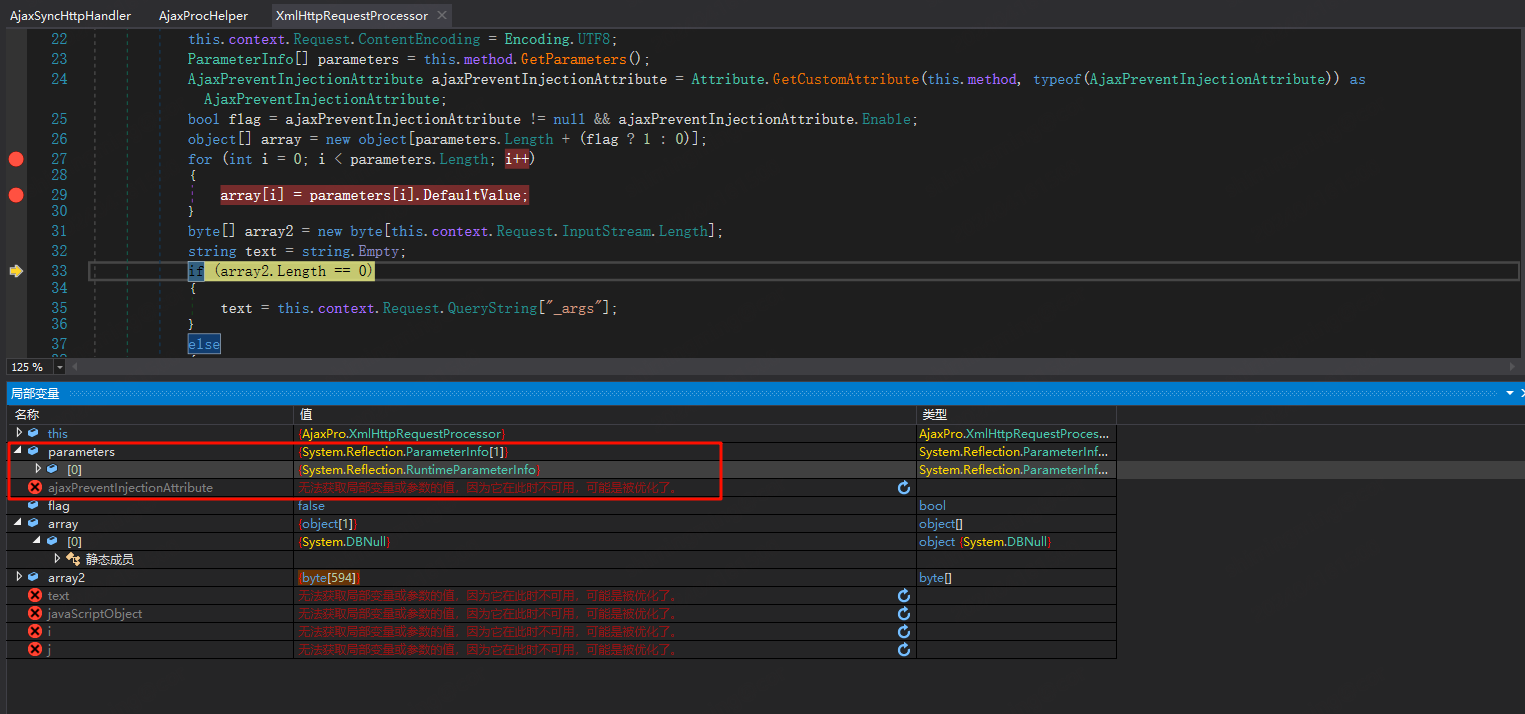Image resolution: width=1525 pixels, height=714 pixels.
Task: Toggle the breakpoint on line 29
Action: click(x=15, y=195)
